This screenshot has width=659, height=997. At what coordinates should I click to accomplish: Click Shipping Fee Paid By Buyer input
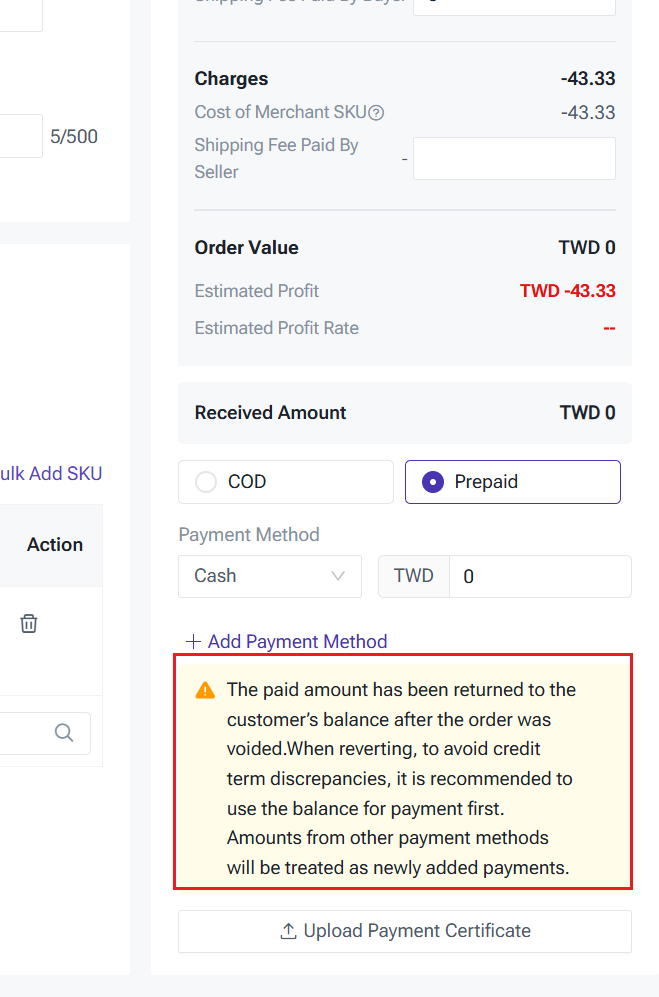click(x=514, y=5)
